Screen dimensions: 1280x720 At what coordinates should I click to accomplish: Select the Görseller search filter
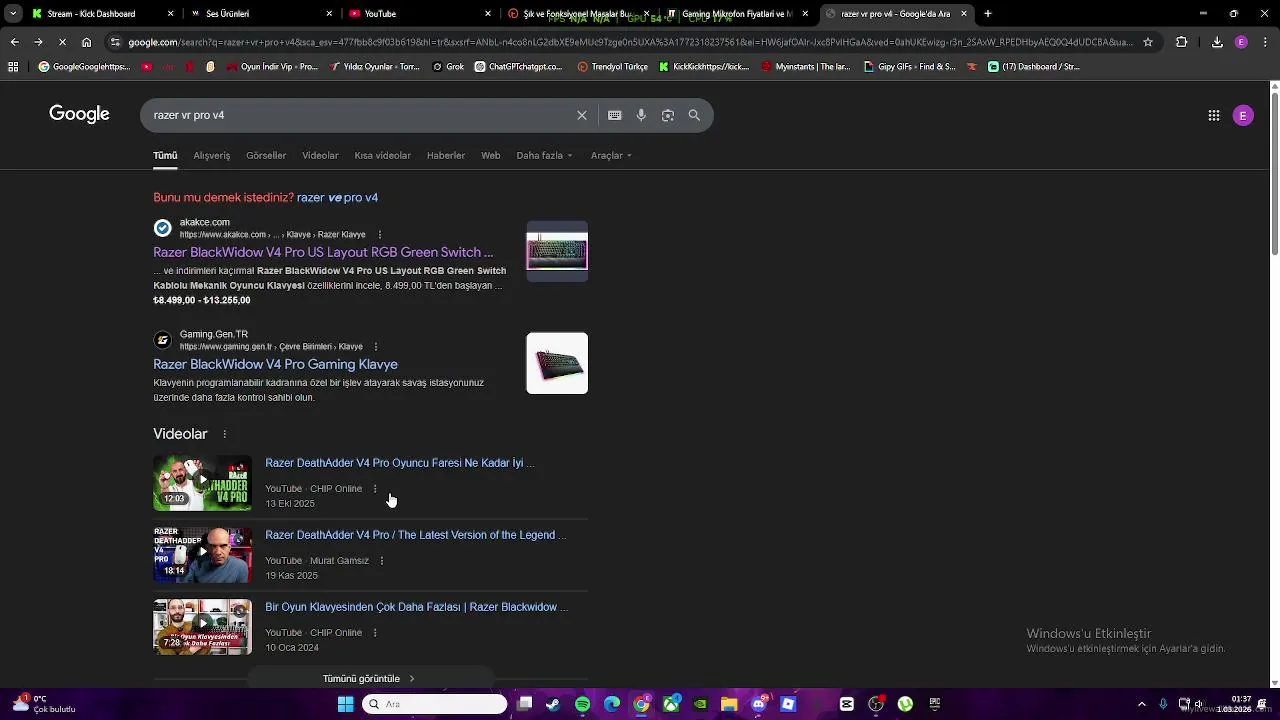[266, 156]
